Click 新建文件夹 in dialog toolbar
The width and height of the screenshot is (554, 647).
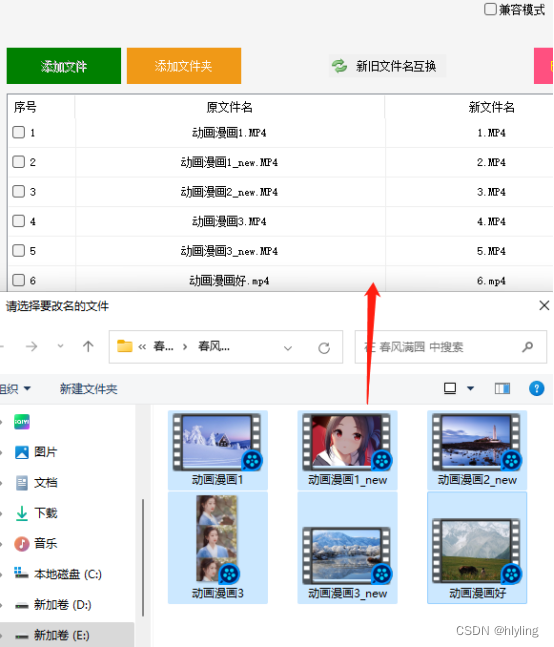pos(89,389)
